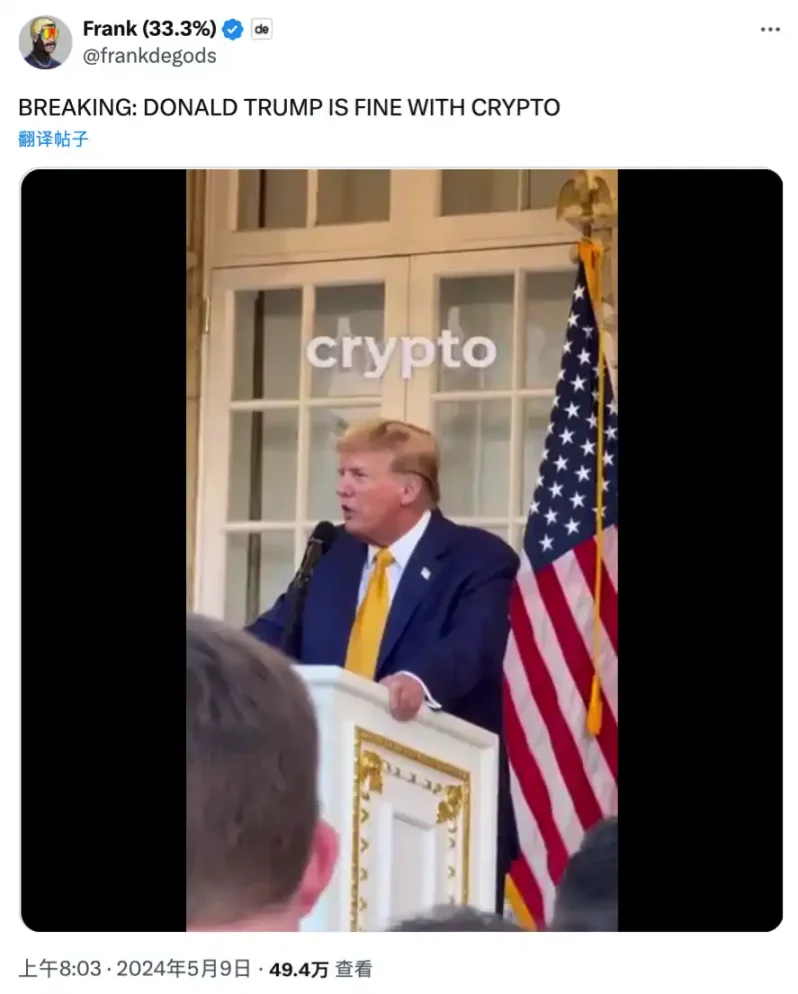Click the 2024年5月9日 post date
798x994 pixels.
(183, 969)
